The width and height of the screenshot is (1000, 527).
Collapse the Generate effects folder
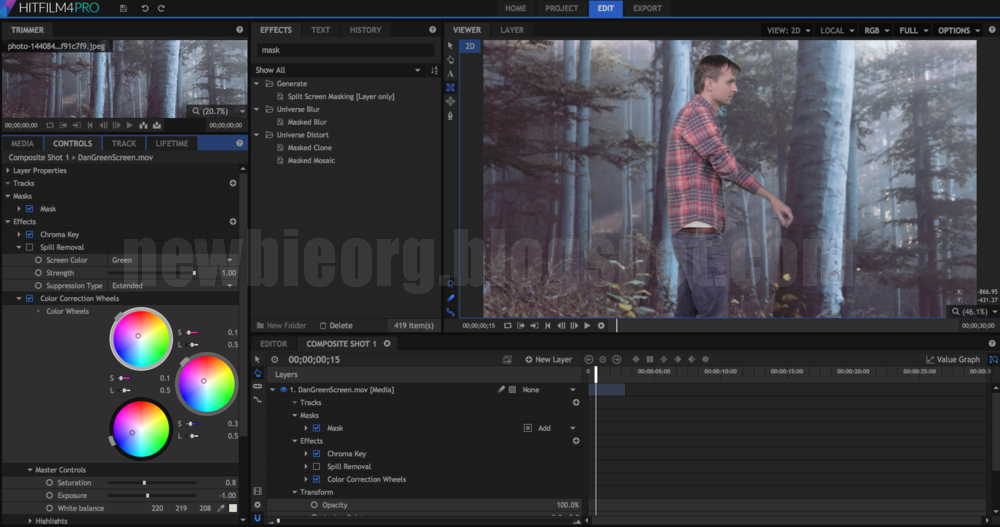click(x=257, y=84)
